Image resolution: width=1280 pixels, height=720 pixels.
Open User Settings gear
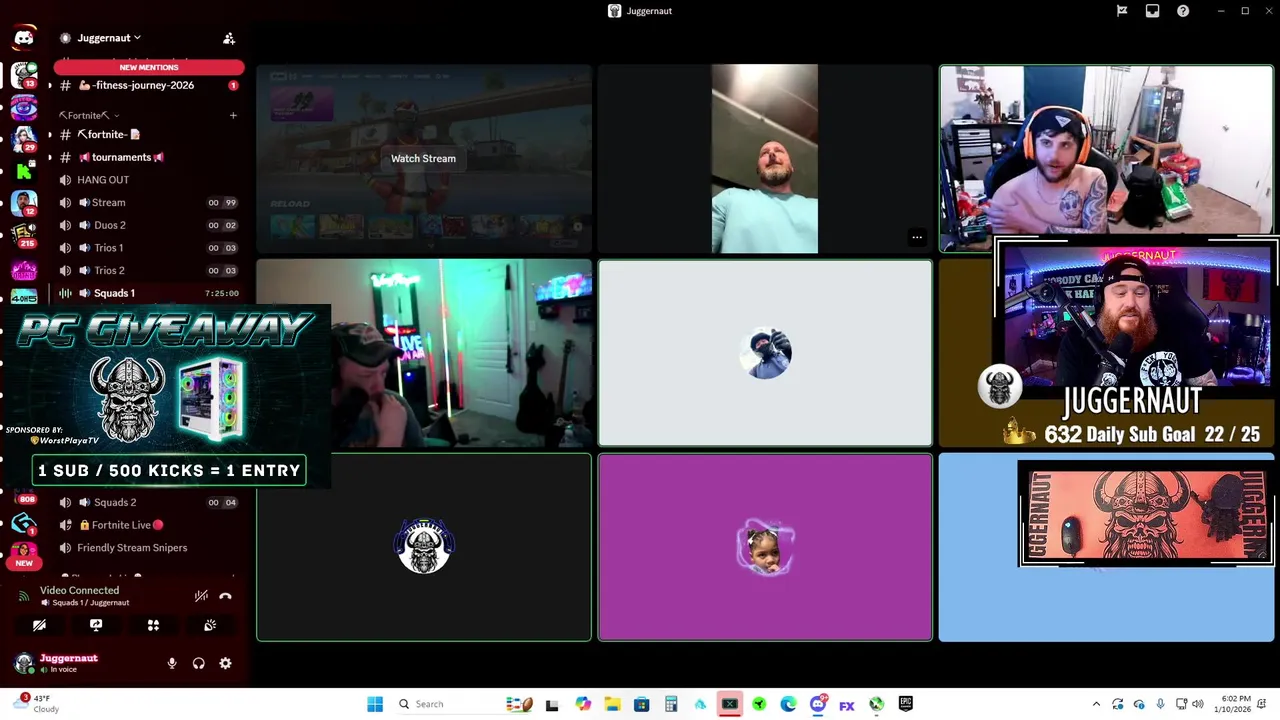[225, 663]
